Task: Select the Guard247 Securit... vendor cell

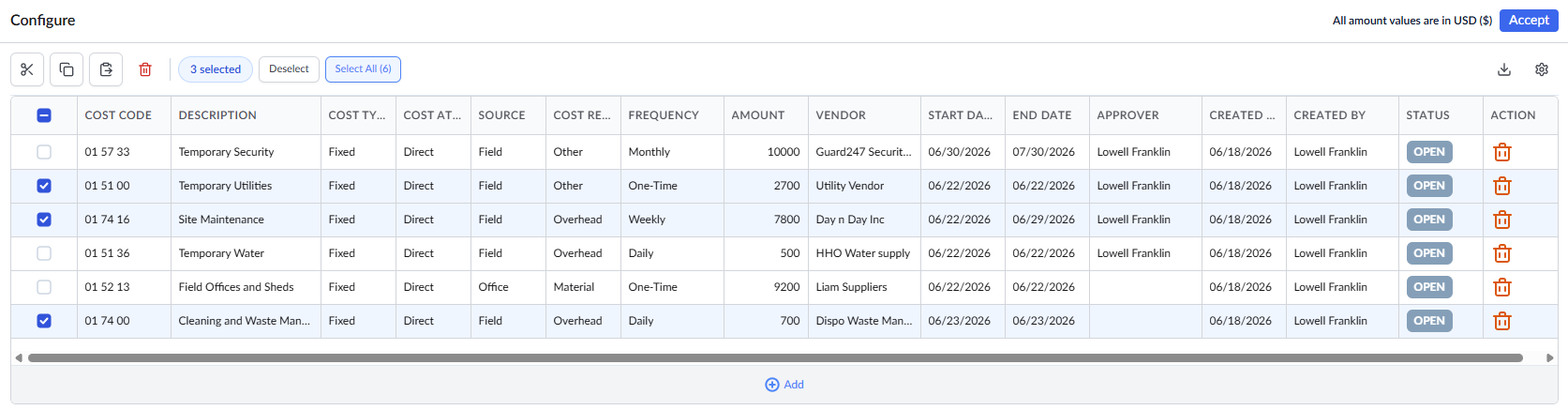Action: coord(864,152)
